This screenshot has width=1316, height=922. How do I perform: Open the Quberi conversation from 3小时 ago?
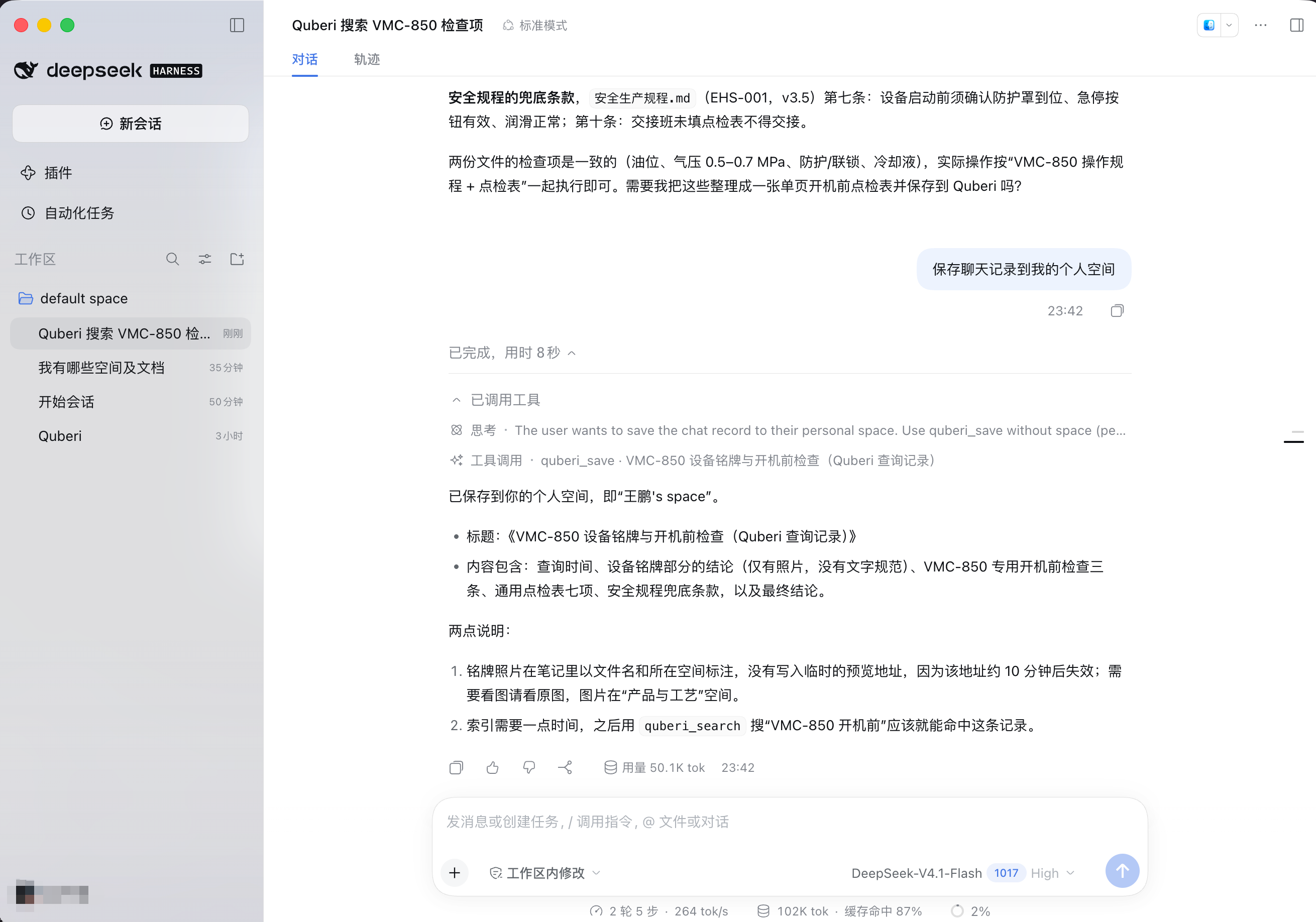click(131, 436)
